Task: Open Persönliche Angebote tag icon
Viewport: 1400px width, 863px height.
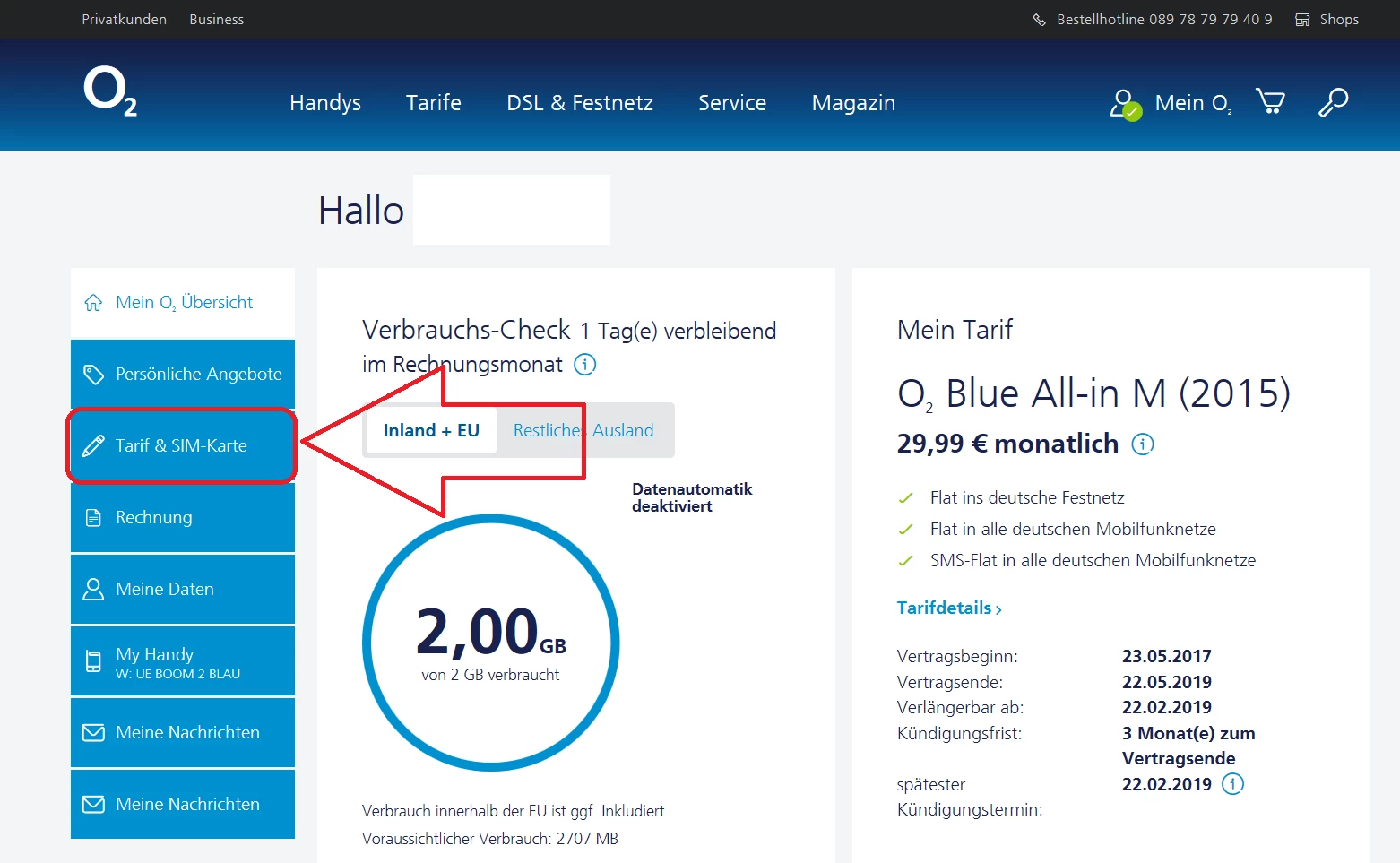Action: [93, 374]
